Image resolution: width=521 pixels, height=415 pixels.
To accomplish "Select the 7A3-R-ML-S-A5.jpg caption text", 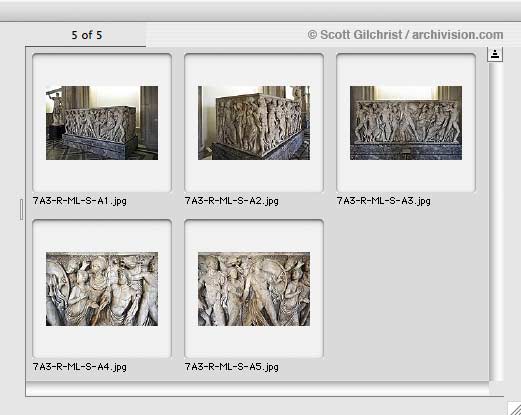I will pyautogui.click(x=232, y=367).
